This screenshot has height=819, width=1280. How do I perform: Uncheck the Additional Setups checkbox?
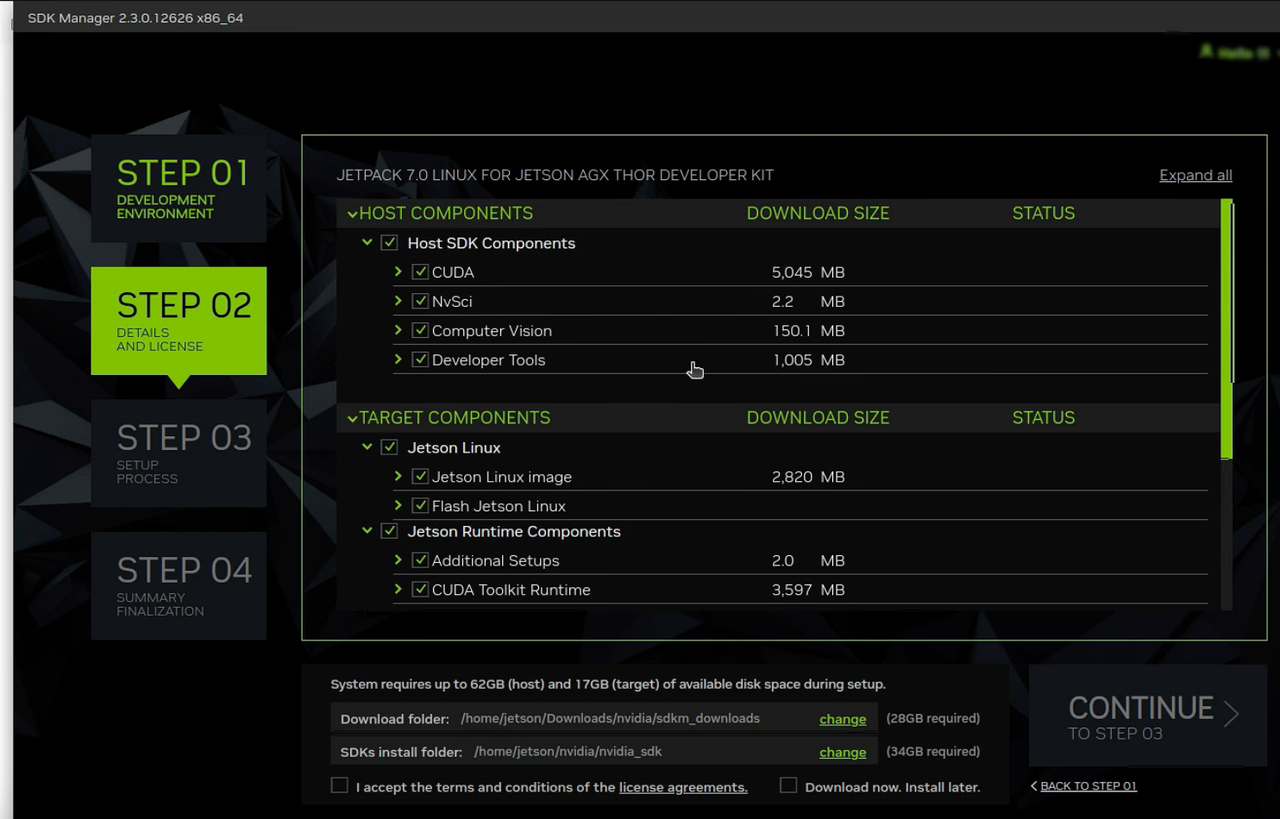pyautogui.click(x=420, y=560)
